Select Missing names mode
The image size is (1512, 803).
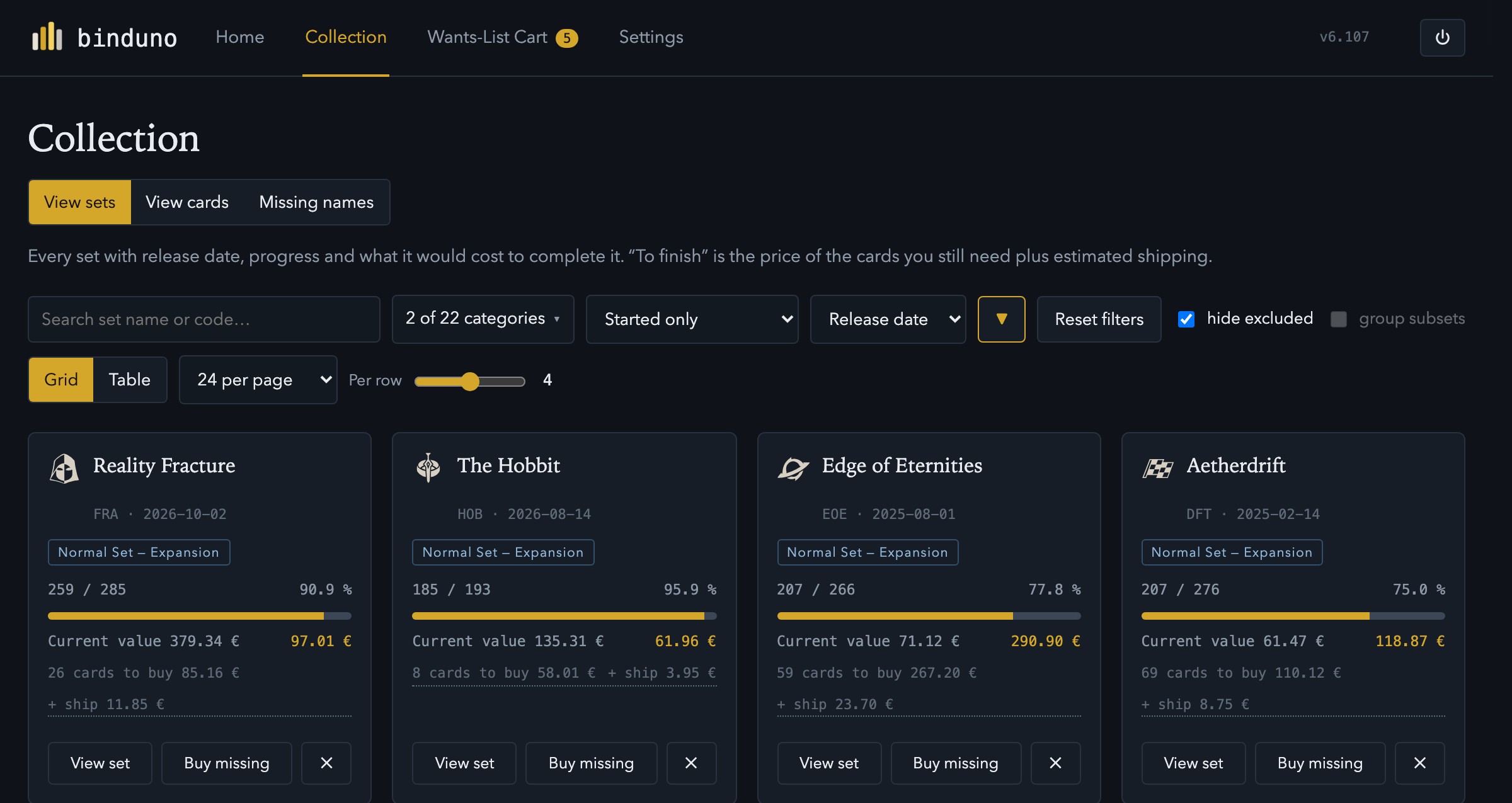(x=316, y=202)
